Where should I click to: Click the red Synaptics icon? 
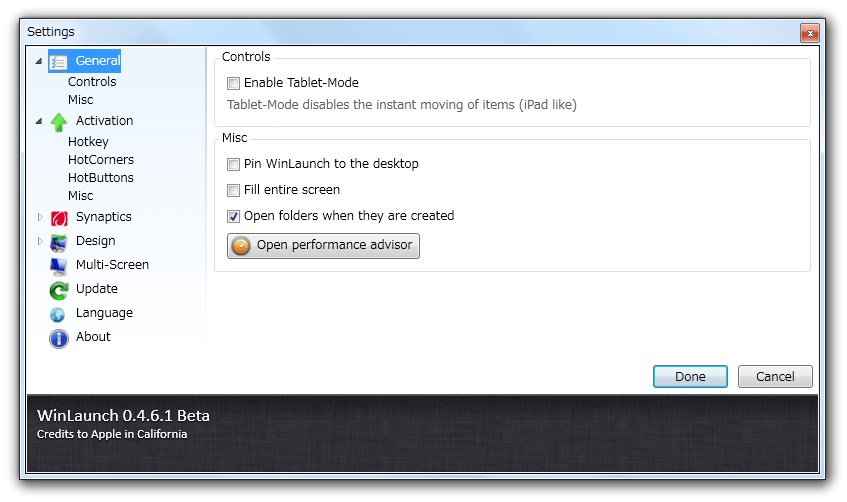coord(58,218)
